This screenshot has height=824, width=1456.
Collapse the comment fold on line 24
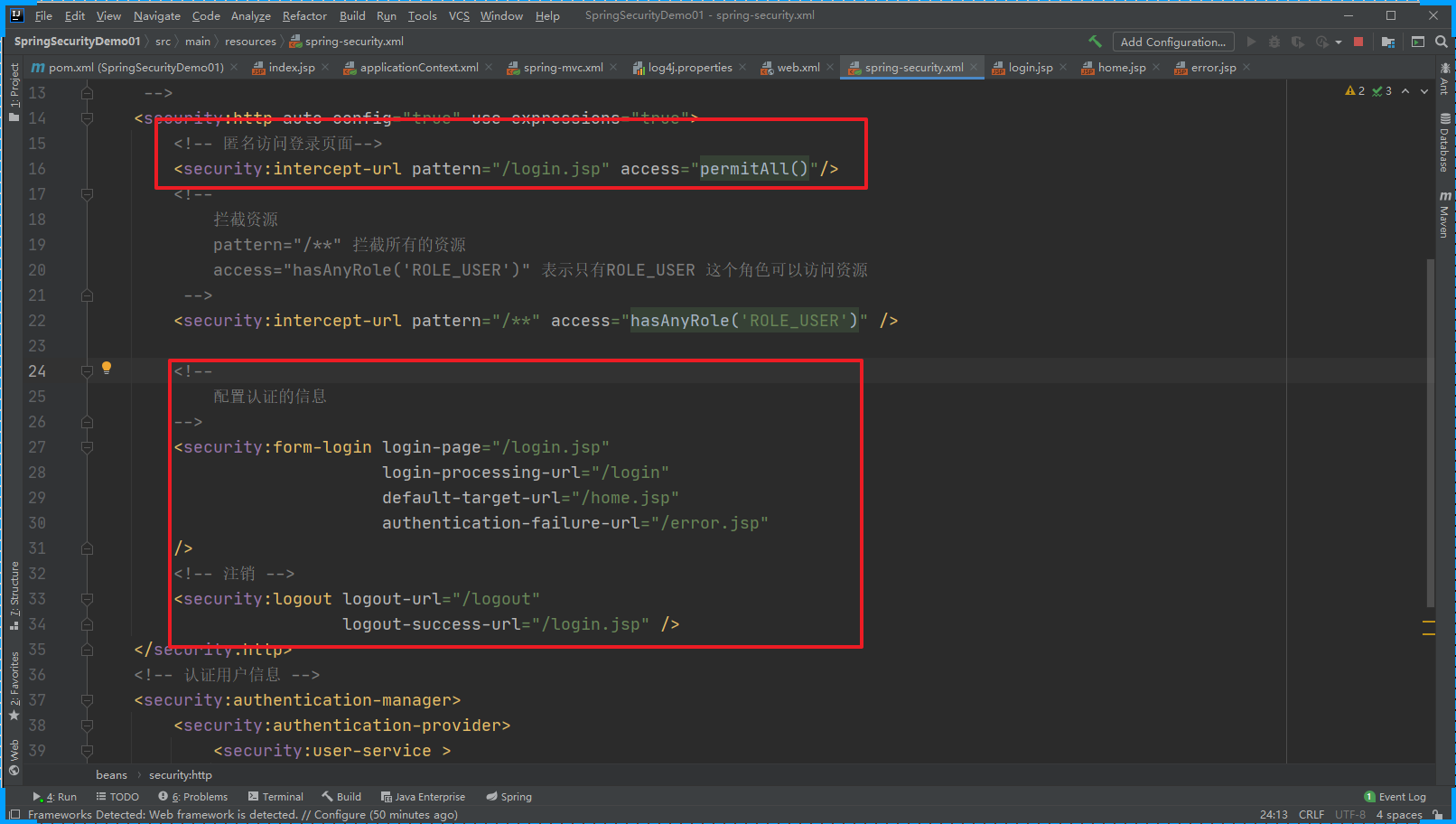point(87,371)
